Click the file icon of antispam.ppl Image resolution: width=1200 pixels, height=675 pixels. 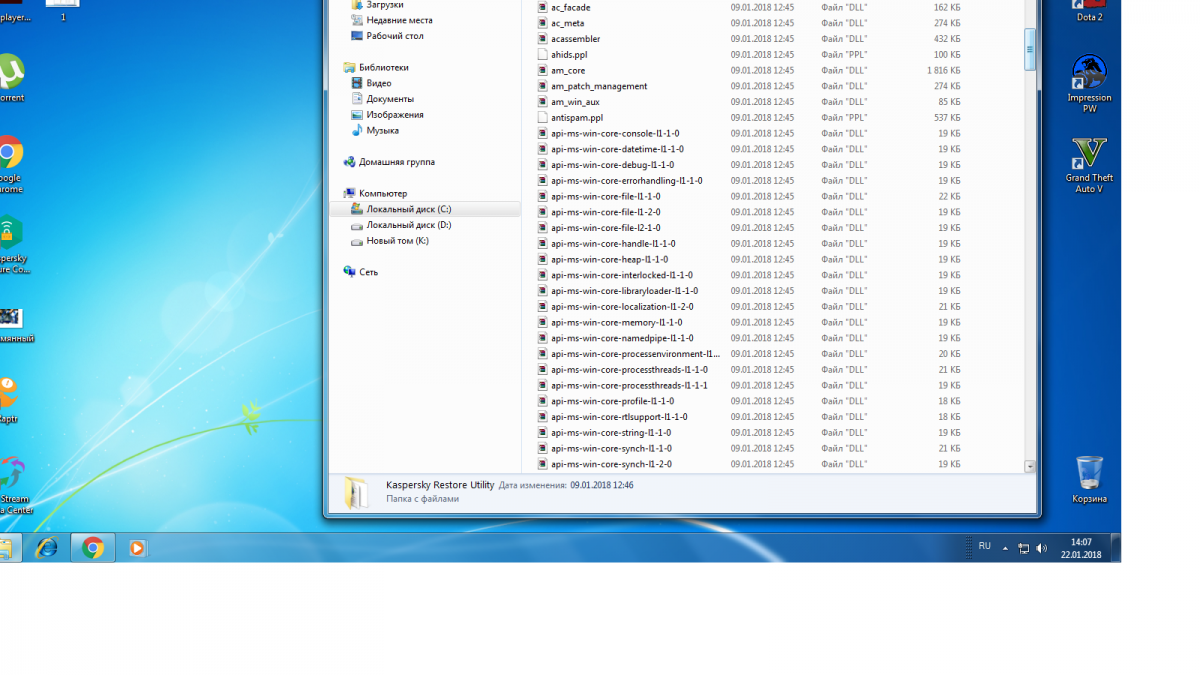point(543,118)
